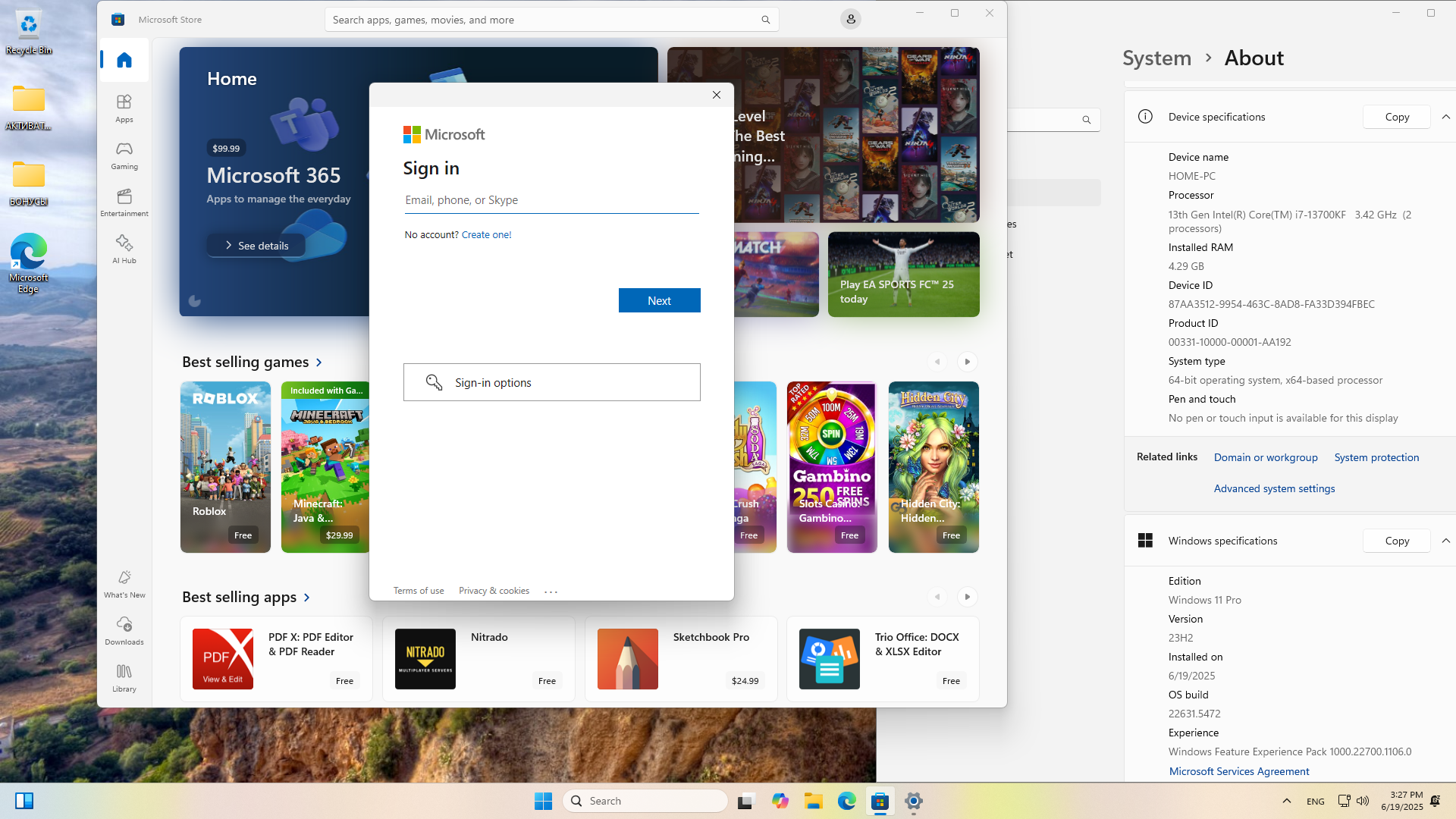Viewport: 1456px width, 819px height.
Task: Open Slots Casino Gambino game card
Action: pyautogui.click(x=832, y=467)
